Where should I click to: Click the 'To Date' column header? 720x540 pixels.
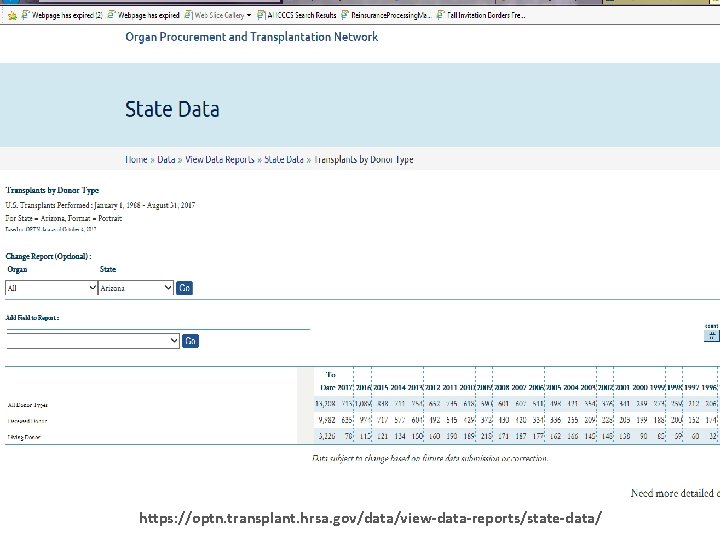(328, 381)
